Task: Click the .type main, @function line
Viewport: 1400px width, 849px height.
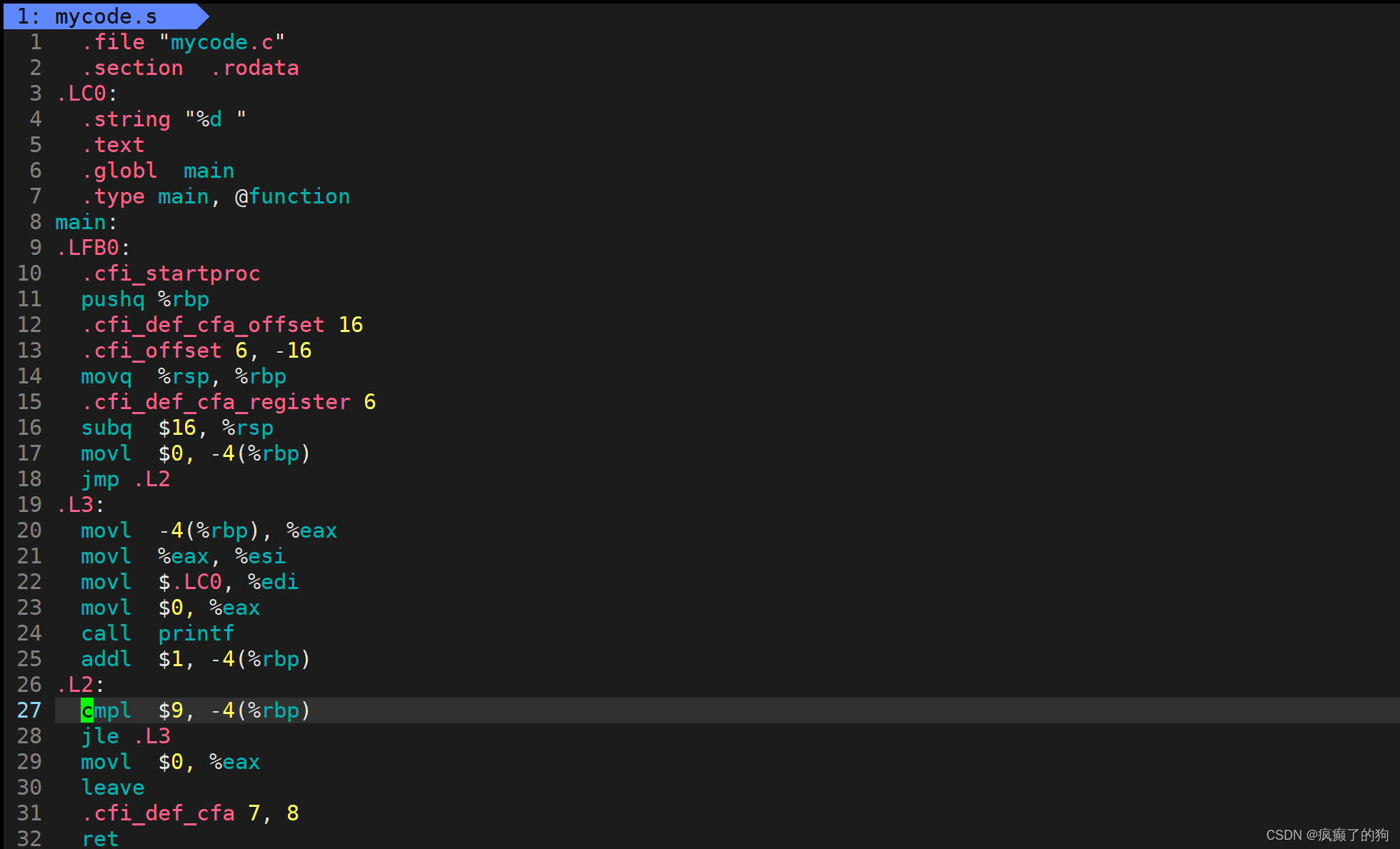Action: point(216,196)
